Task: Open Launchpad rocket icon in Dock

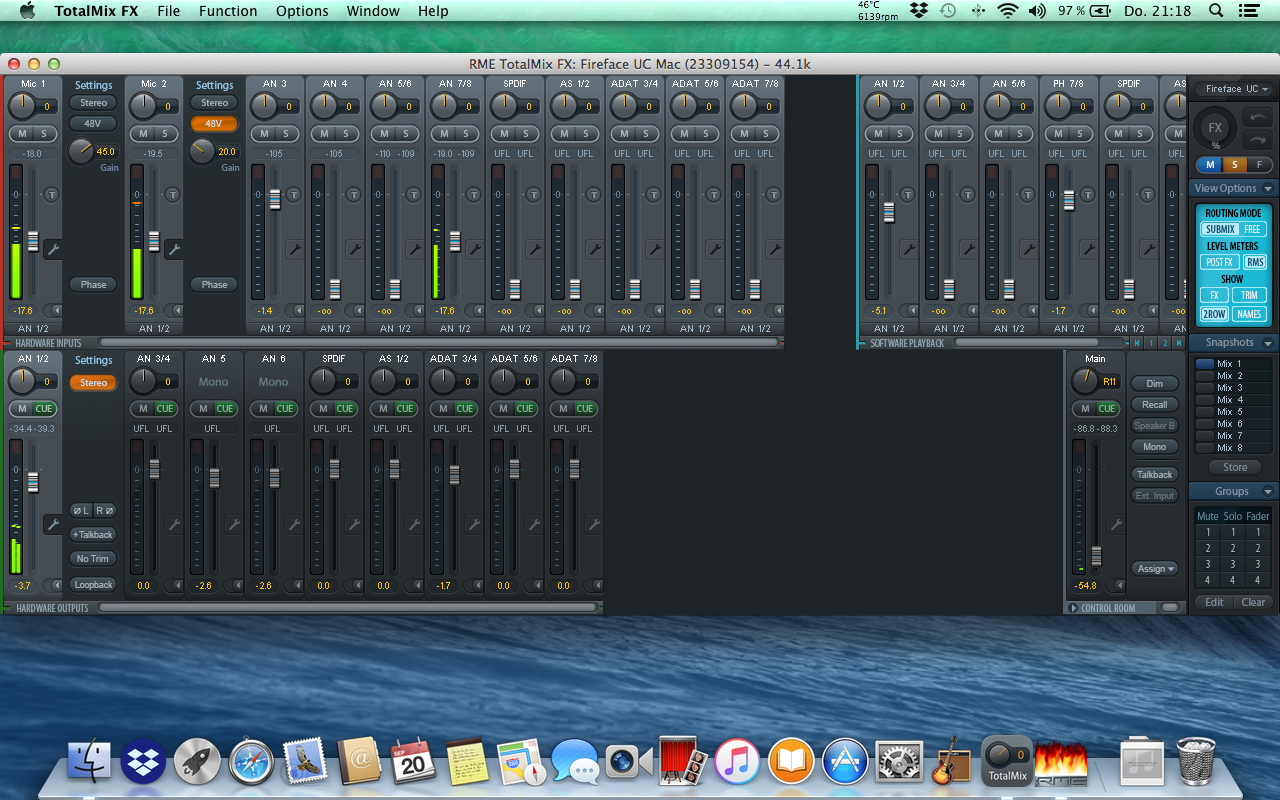Action: click(197, 762)
